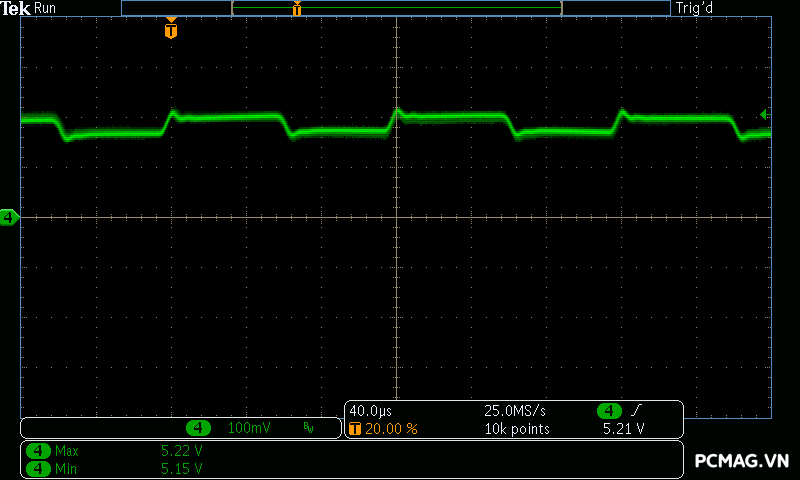Click the orange T icon beside 20.00 %

[x=354, y=429]
